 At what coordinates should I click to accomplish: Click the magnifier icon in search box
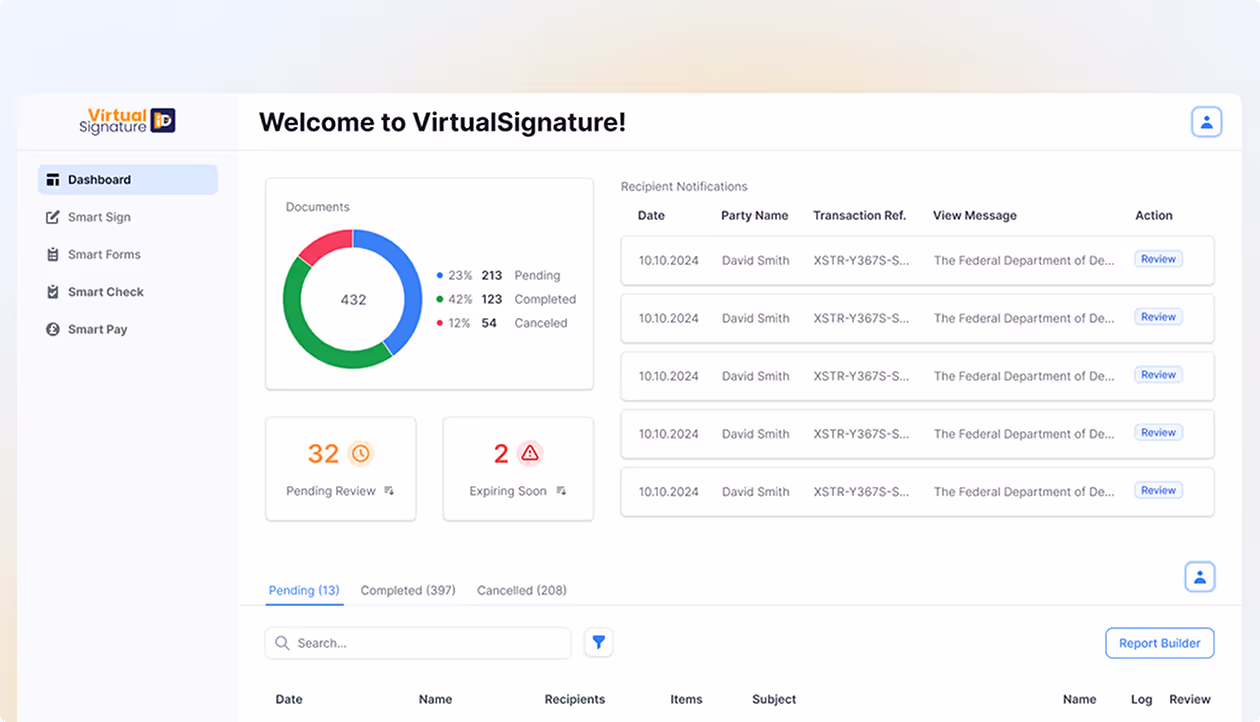tap(282, 643)
